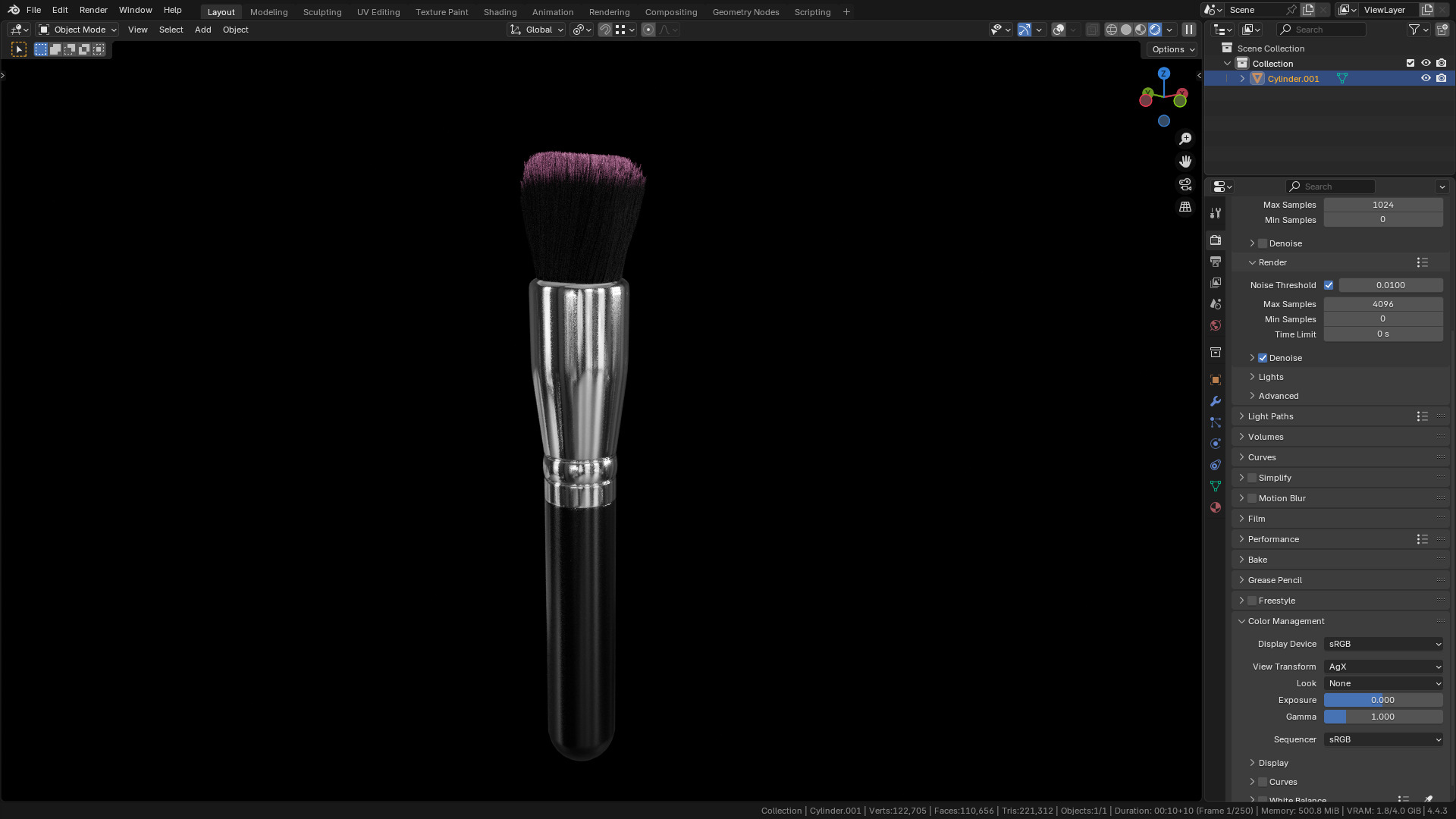Enable the Simplify checkbox
1456x819 pixels.
pyautogui.click(x=1252, y=478)
